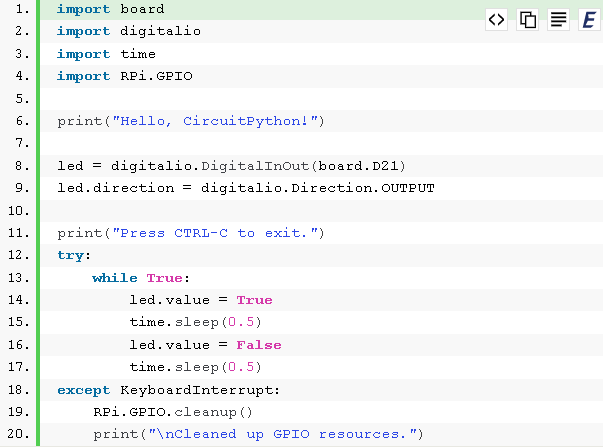Click the "Hello, CircuitPython!" string
This screenshot has height=447, width=603.
(x=215, y=121)
